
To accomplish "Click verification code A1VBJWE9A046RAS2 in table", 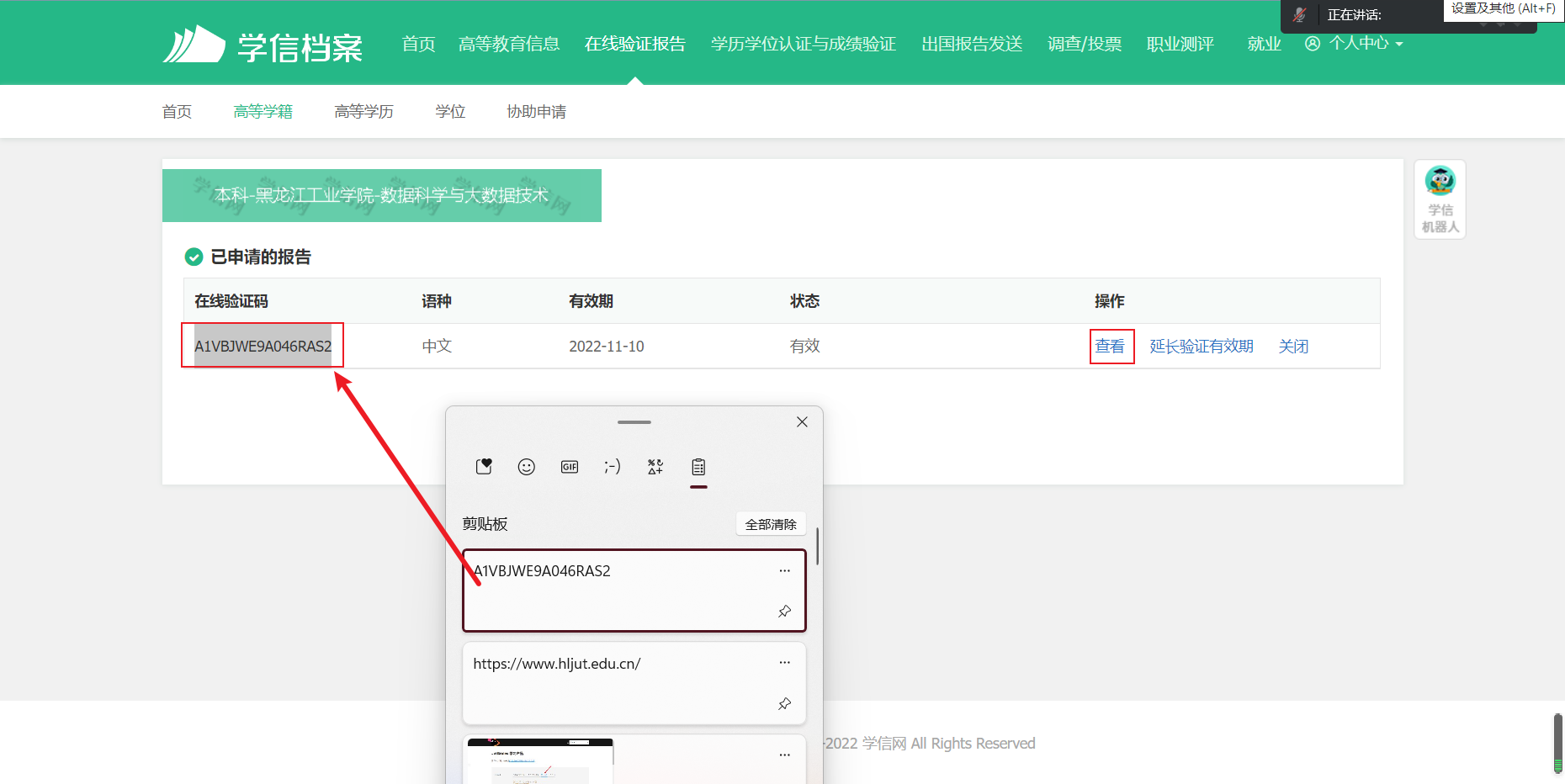I will click(x=263, y=347).
